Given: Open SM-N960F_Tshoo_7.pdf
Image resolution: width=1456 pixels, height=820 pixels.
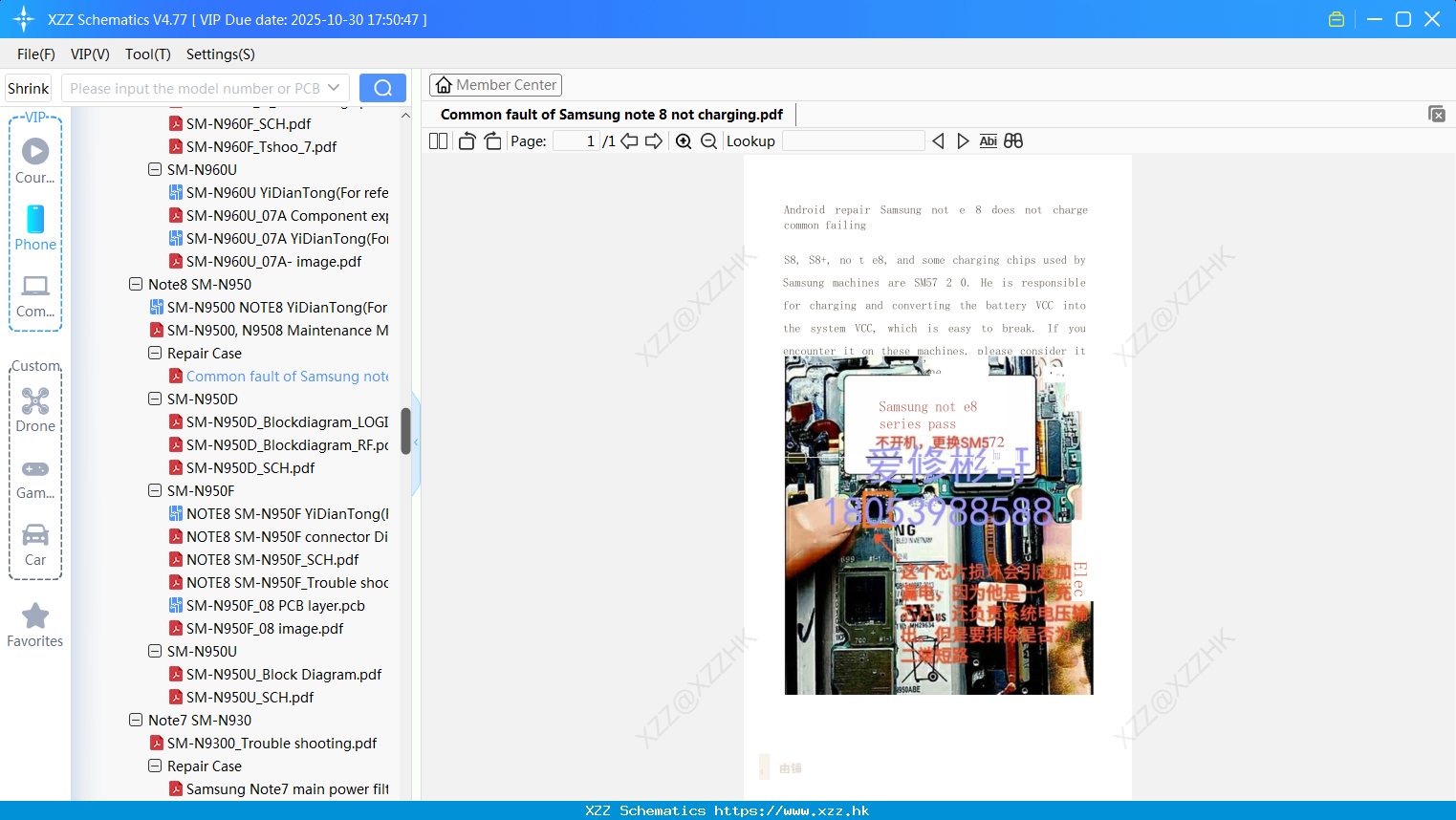Looking at the screenshot, I should [x=261, y=146].
